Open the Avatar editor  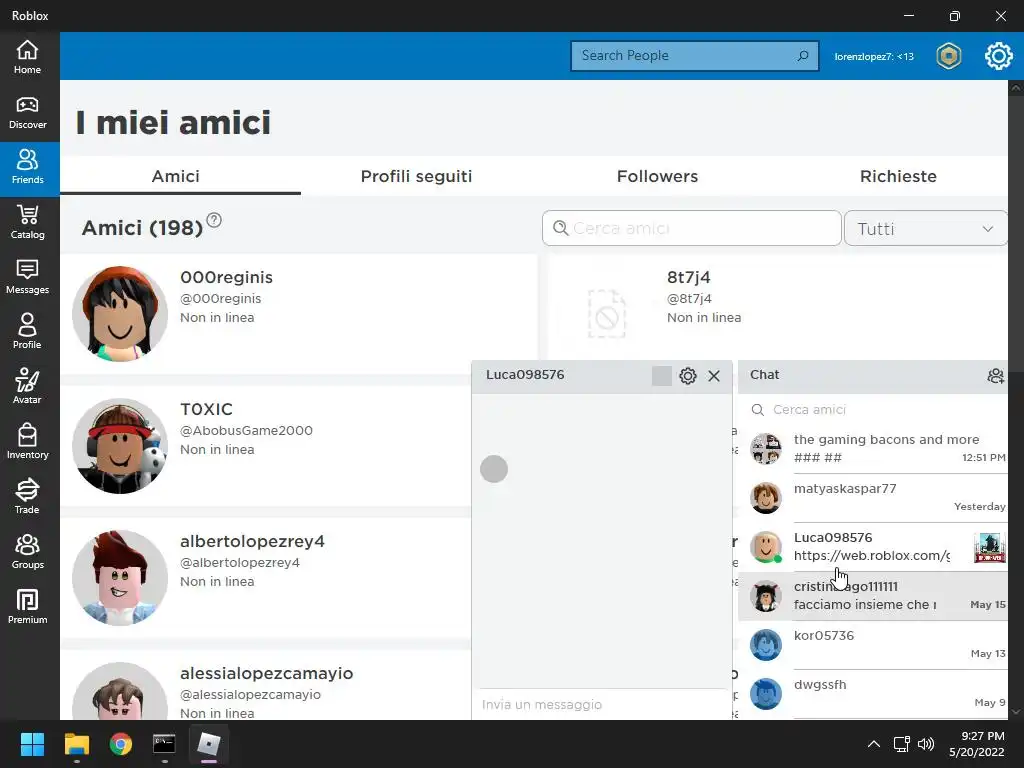click(x=27, y=387)
